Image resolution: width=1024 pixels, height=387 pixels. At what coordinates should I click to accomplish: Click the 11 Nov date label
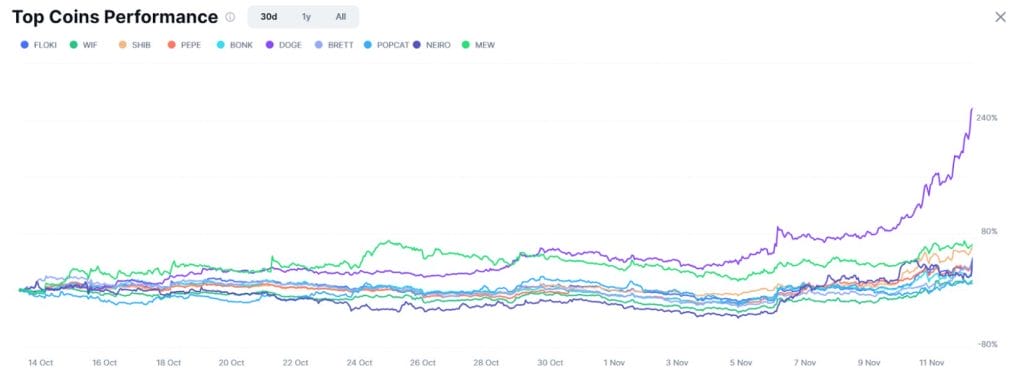[x=932, y=362]
